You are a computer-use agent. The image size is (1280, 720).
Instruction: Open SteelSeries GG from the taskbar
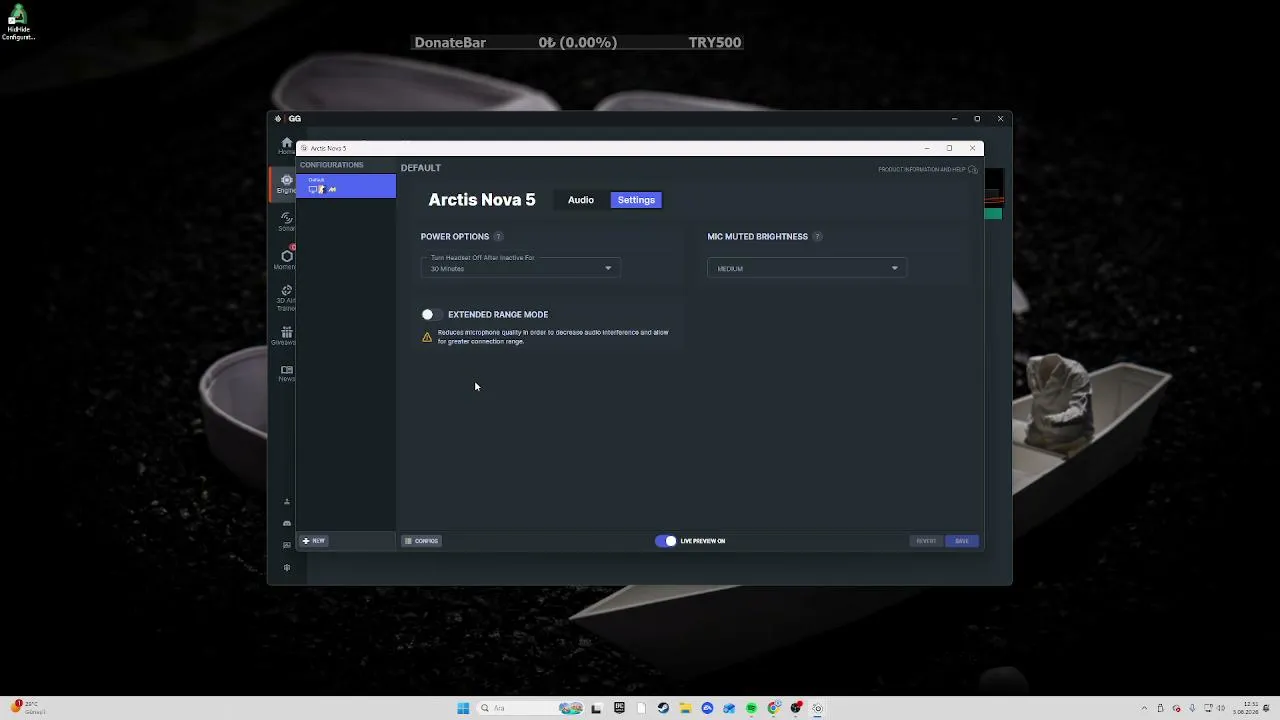coord(818,708)
